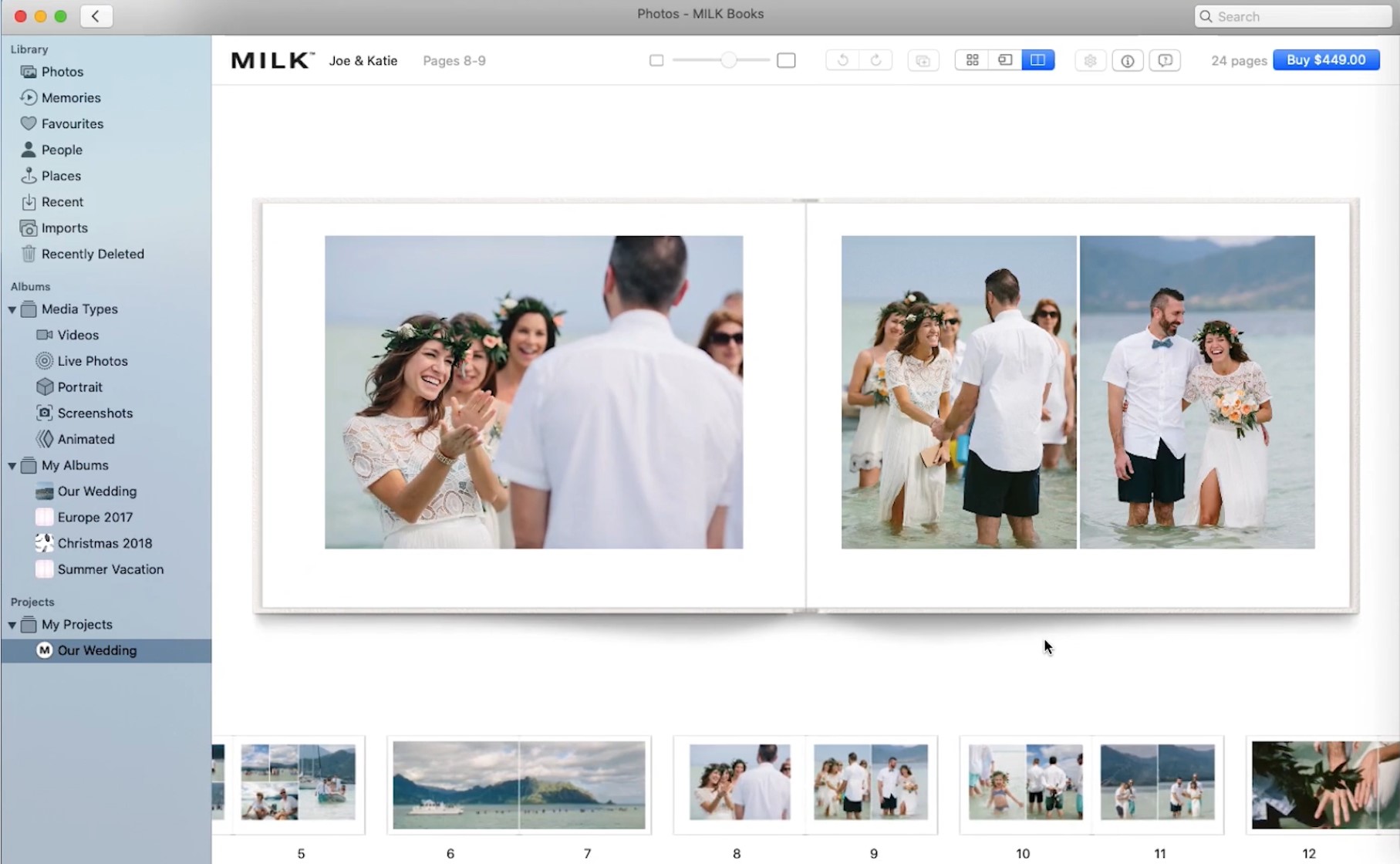Undo with the counterclockwise arrow button
1400x864 pixels.
(842, 60)
